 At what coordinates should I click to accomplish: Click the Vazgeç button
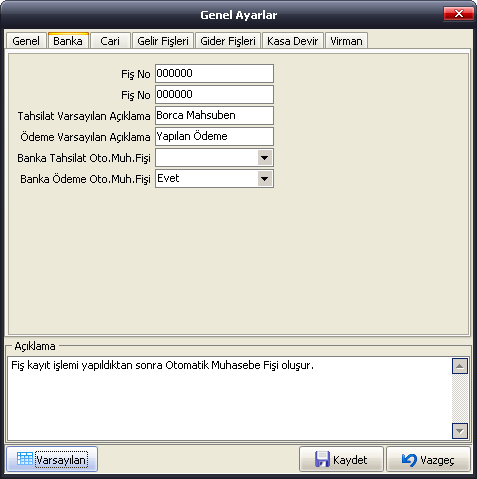[428, 459]
